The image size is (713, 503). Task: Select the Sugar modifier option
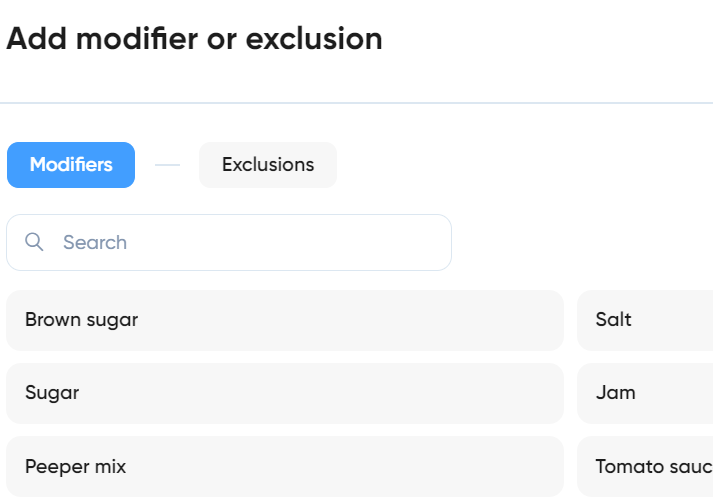pos(285,393)
